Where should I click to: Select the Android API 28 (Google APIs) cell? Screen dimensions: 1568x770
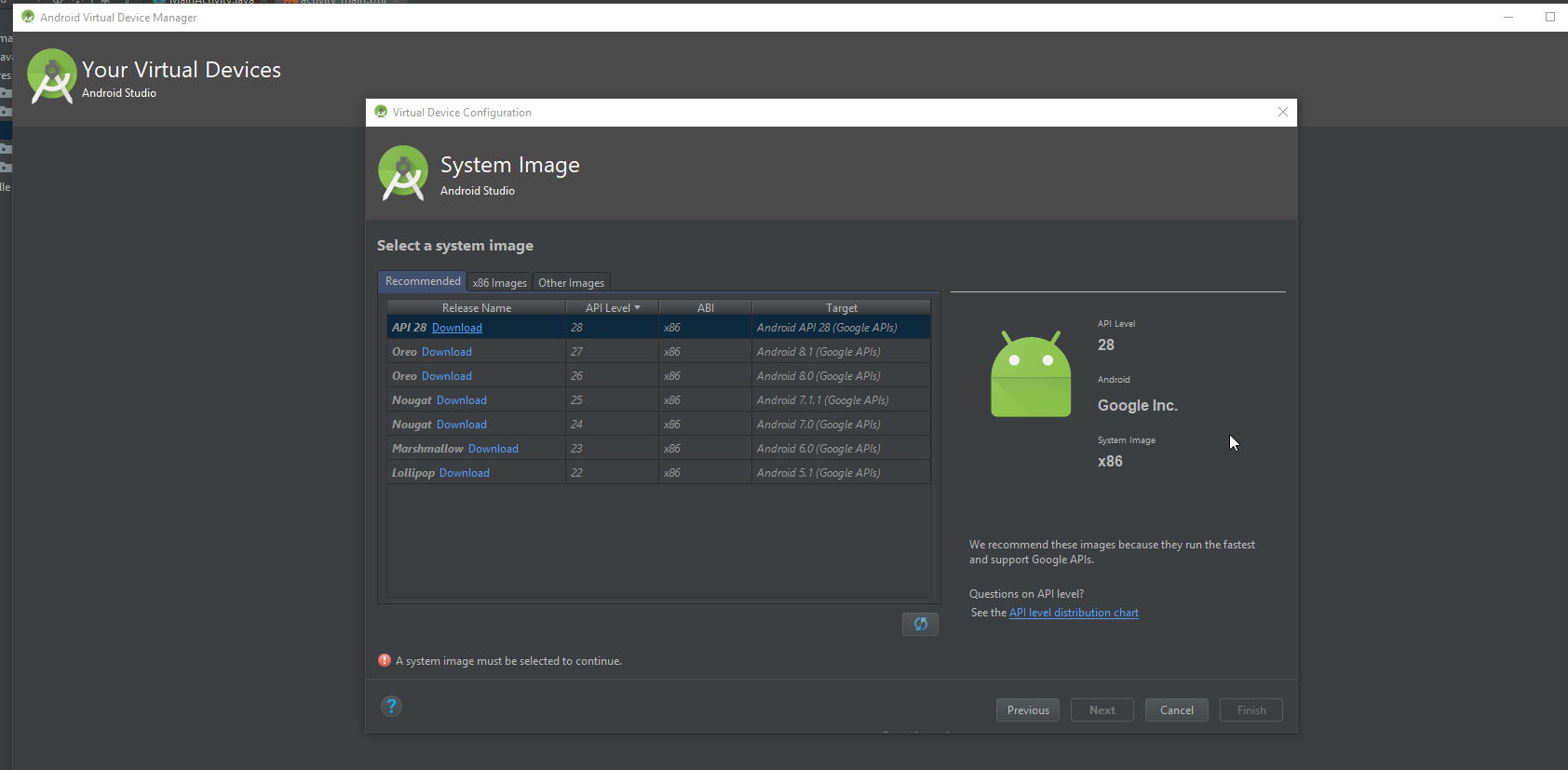tap(842, 328)
